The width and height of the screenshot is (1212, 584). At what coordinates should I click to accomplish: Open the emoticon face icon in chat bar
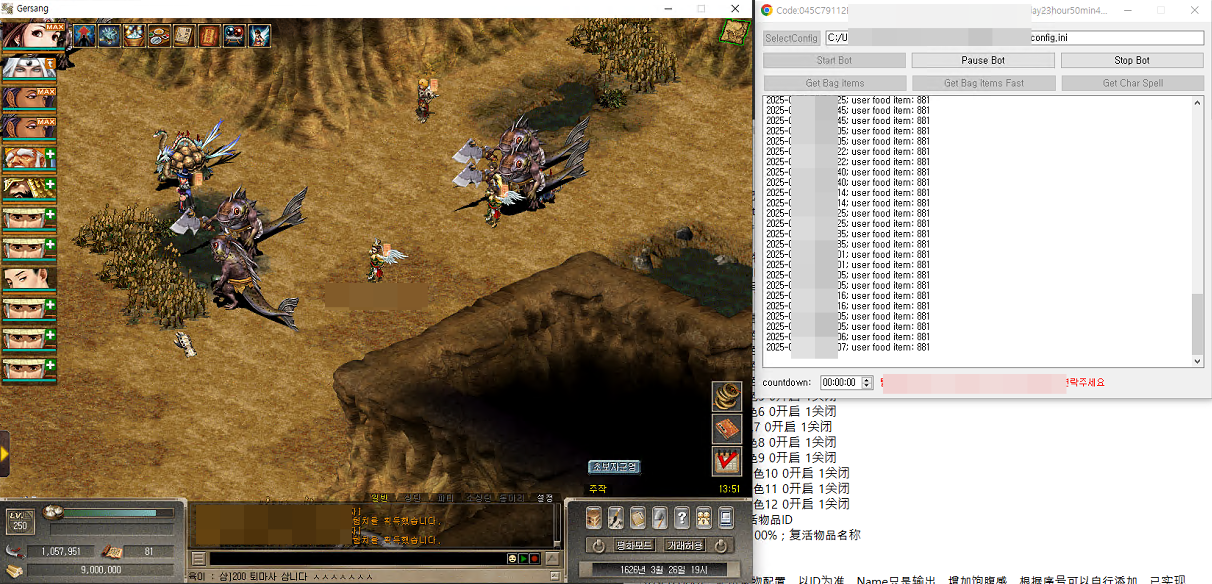pyautogui.click(x=511, y=558)
